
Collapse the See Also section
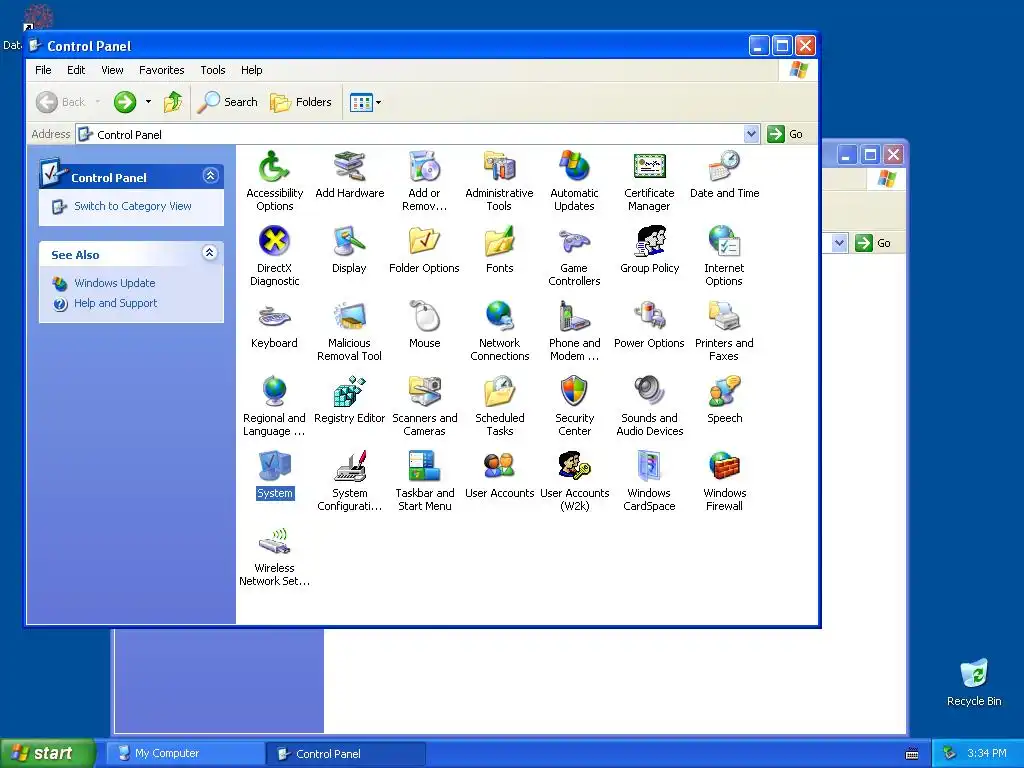[x=210, y=253]
